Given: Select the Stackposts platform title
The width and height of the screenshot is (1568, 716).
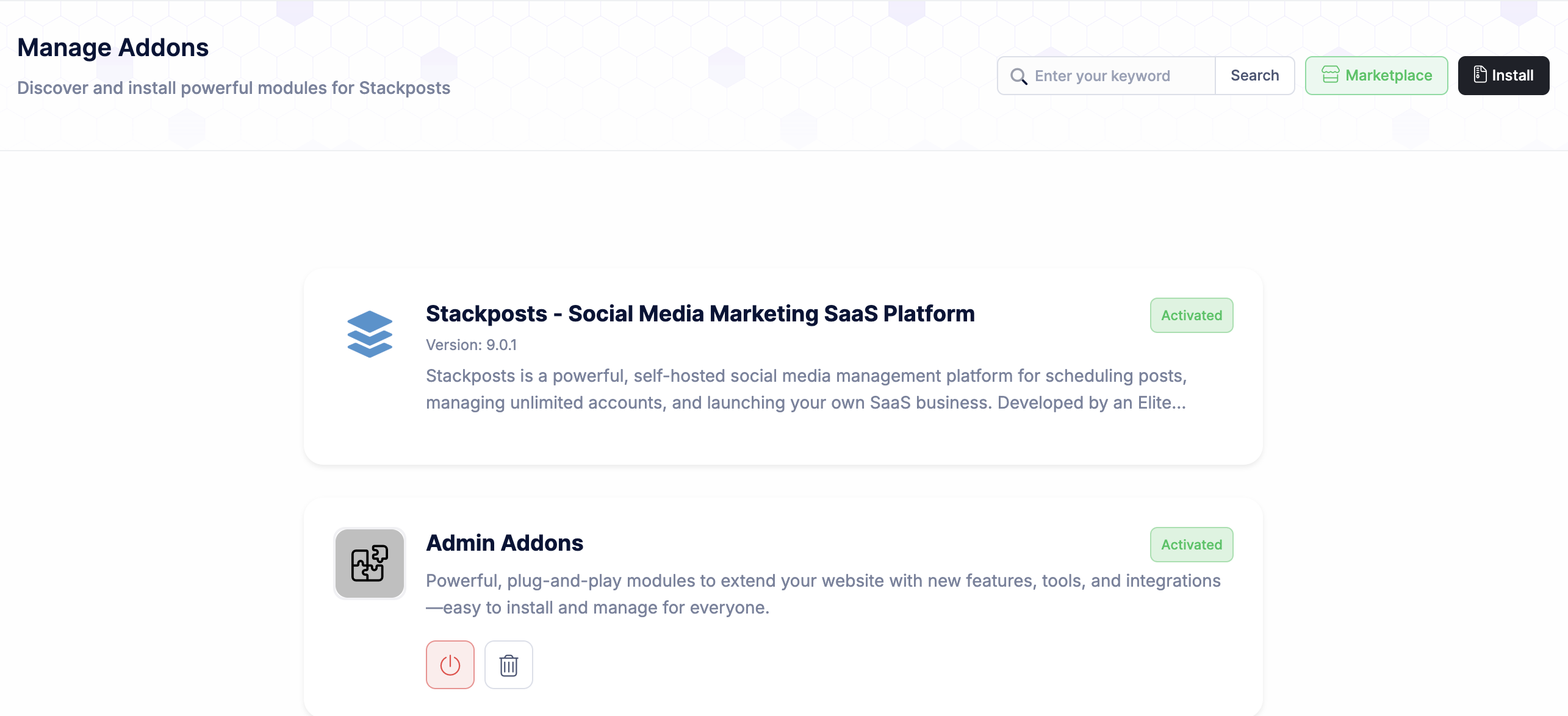Looking at the screenshot, I should tap(700, 313).
